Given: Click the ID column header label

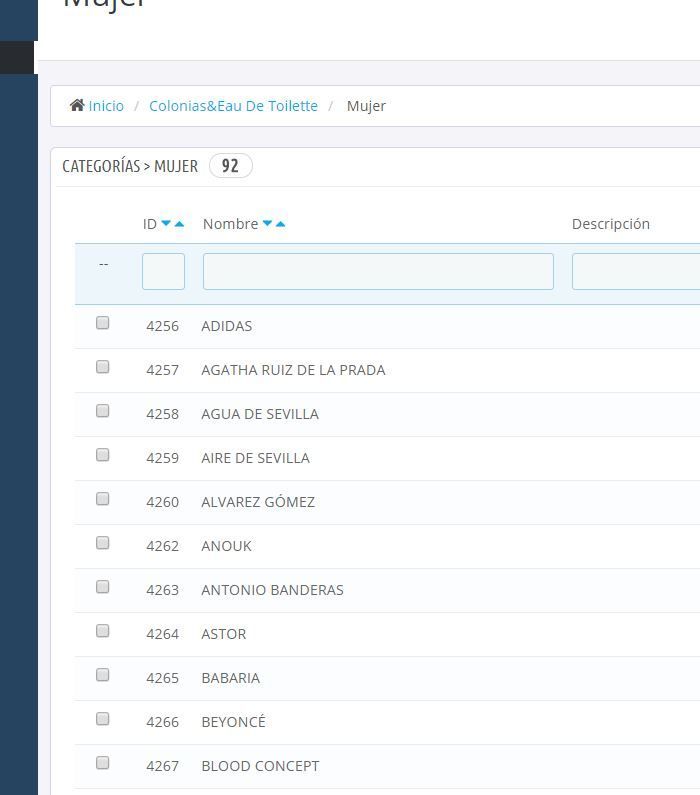Looking at the screenshot, I should pos(150,224).
